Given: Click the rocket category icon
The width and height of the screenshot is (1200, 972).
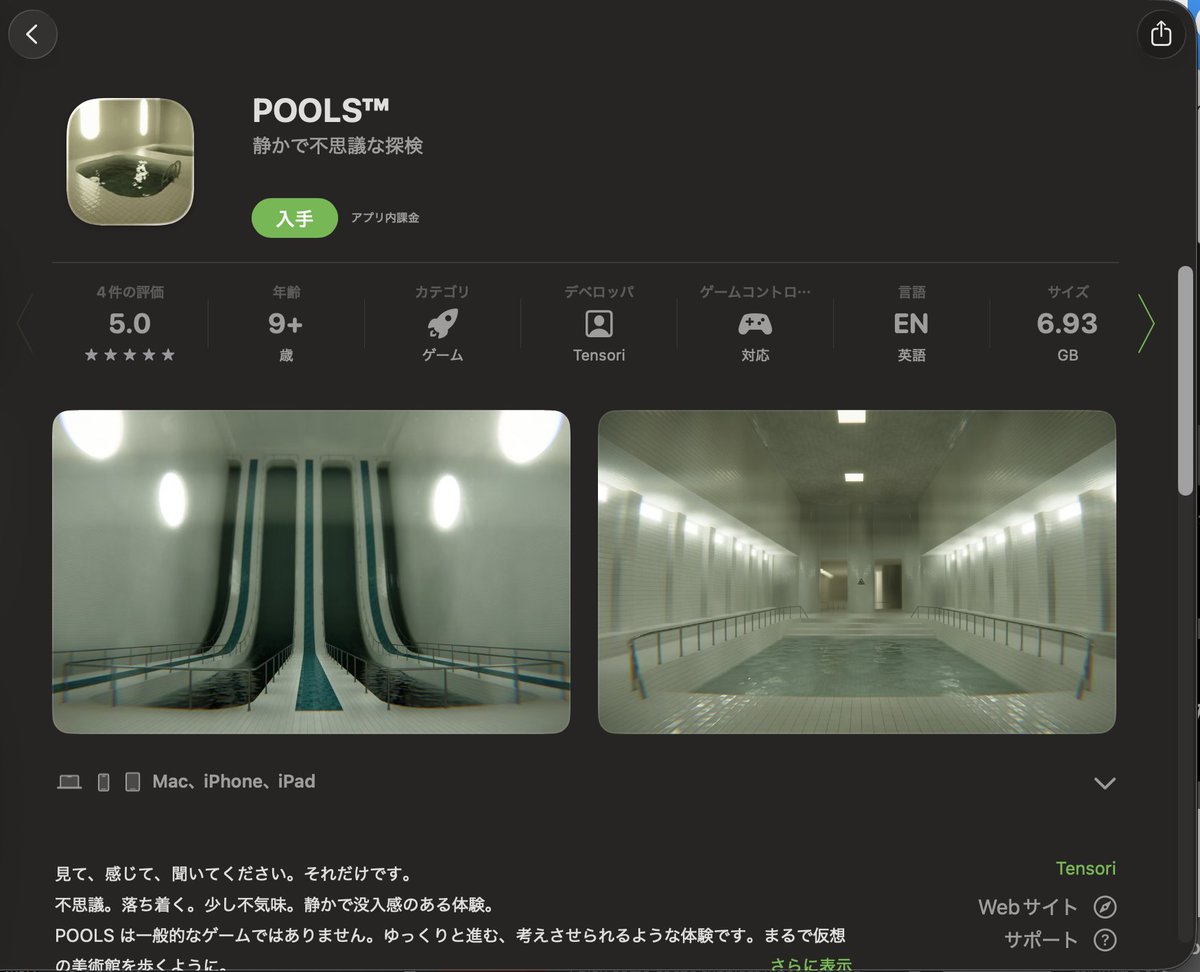Looking at the screenshot, I should pos(442,324).
